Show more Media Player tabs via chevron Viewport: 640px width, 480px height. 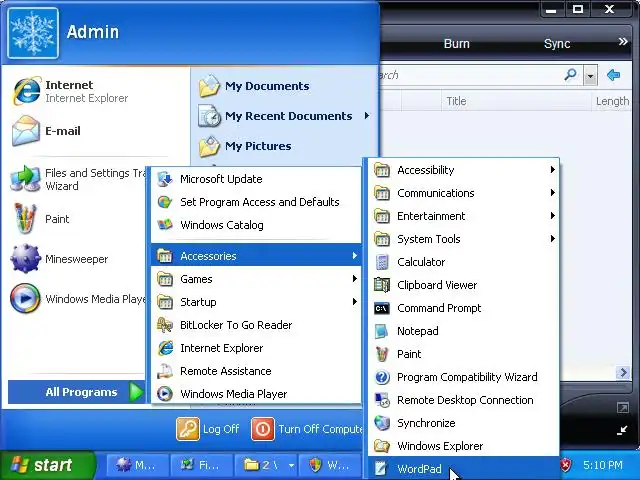point(623,42)
